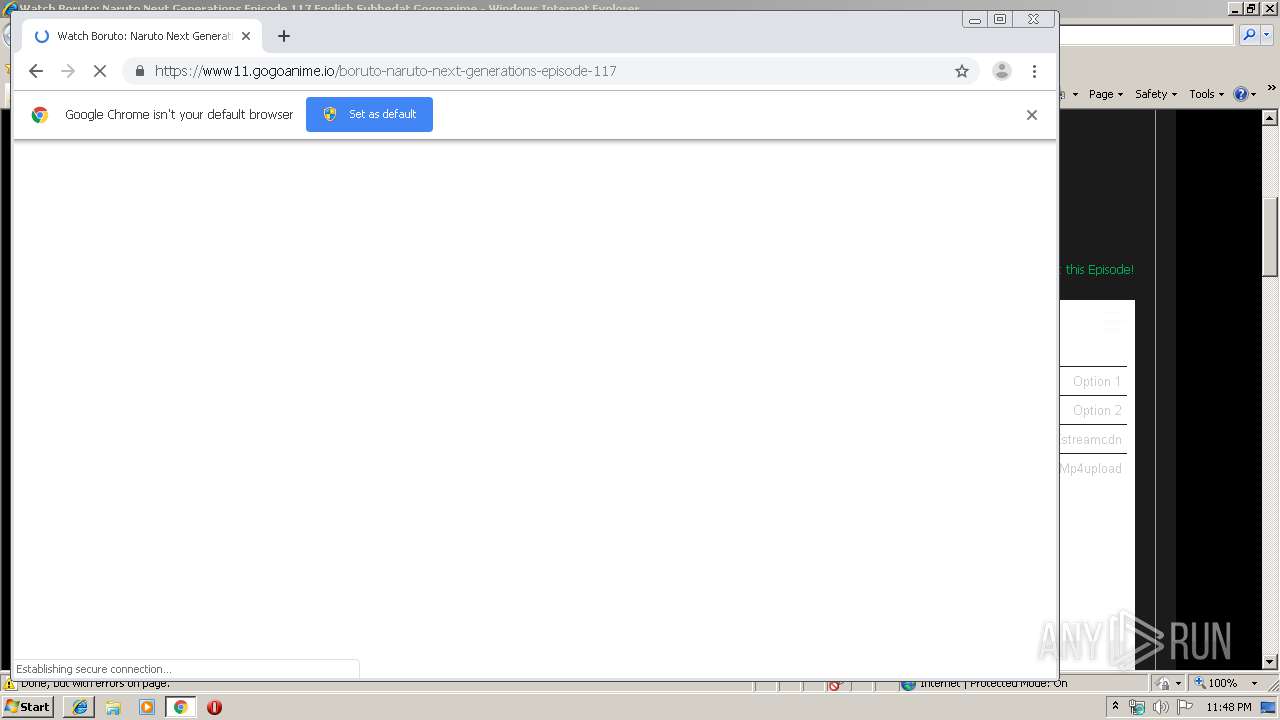
Task: Select Option 1 in the IE page
Action: click(1096, 381)
